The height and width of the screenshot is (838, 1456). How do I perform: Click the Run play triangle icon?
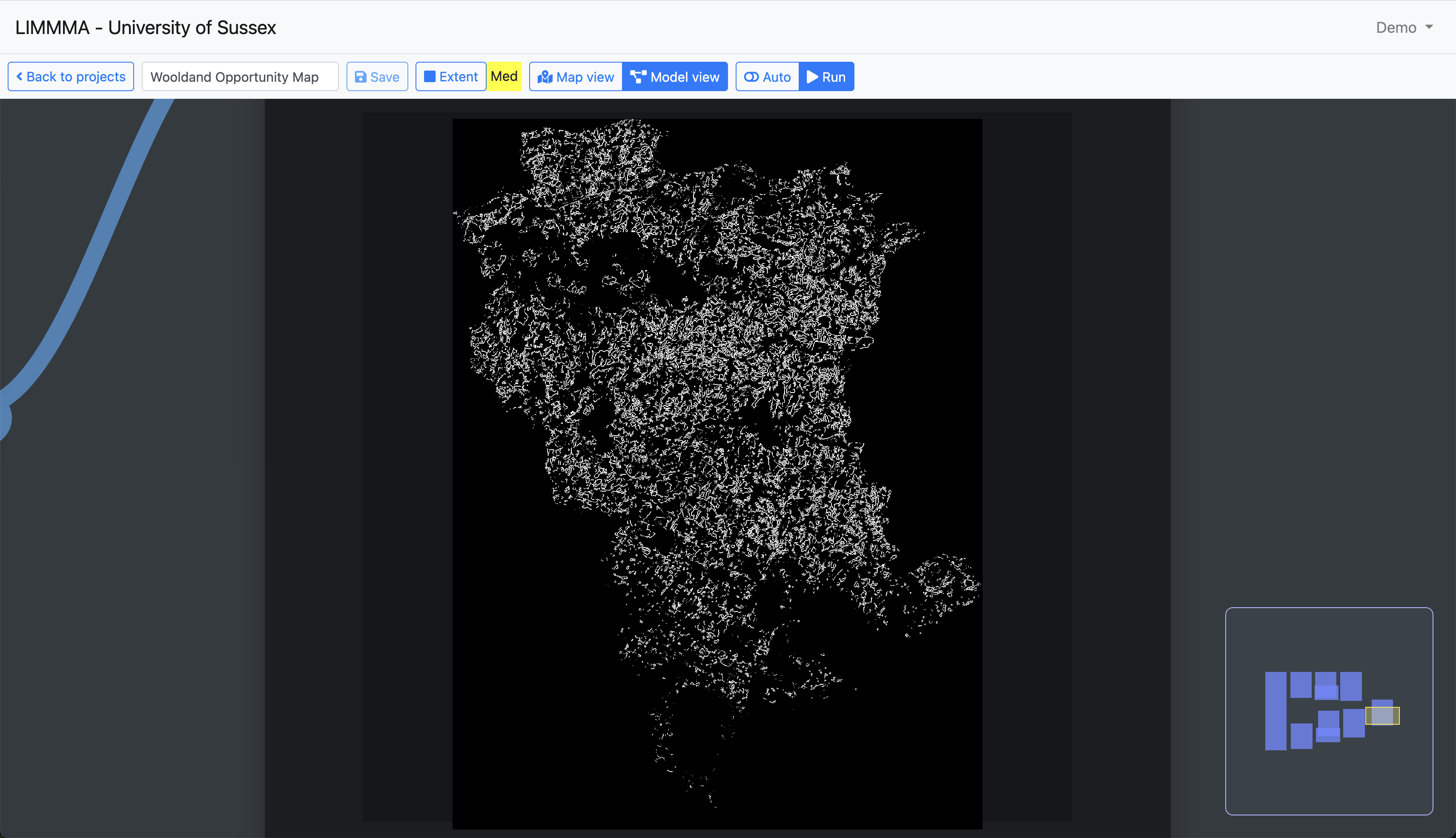pyautogui.click(x=812, y=77)
